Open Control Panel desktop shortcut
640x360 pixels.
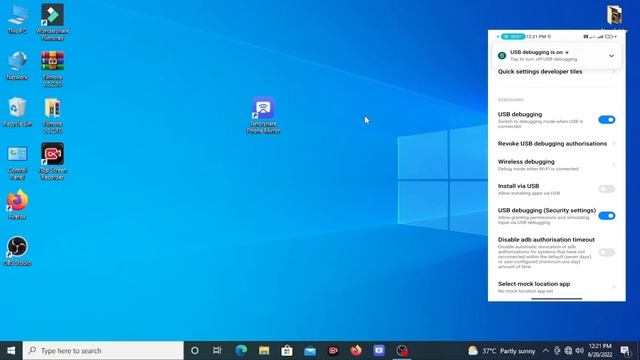coord(17,162)
